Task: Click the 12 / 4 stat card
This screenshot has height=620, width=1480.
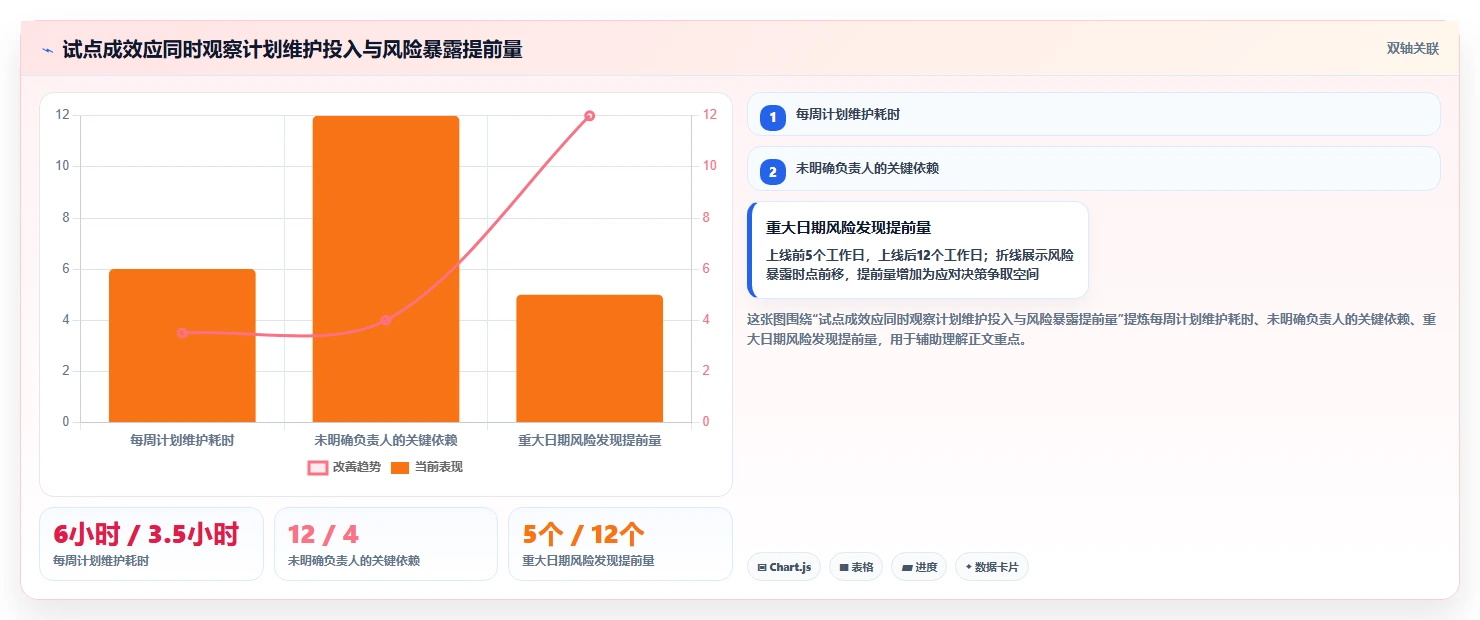Action: click(x=385, y=544)
